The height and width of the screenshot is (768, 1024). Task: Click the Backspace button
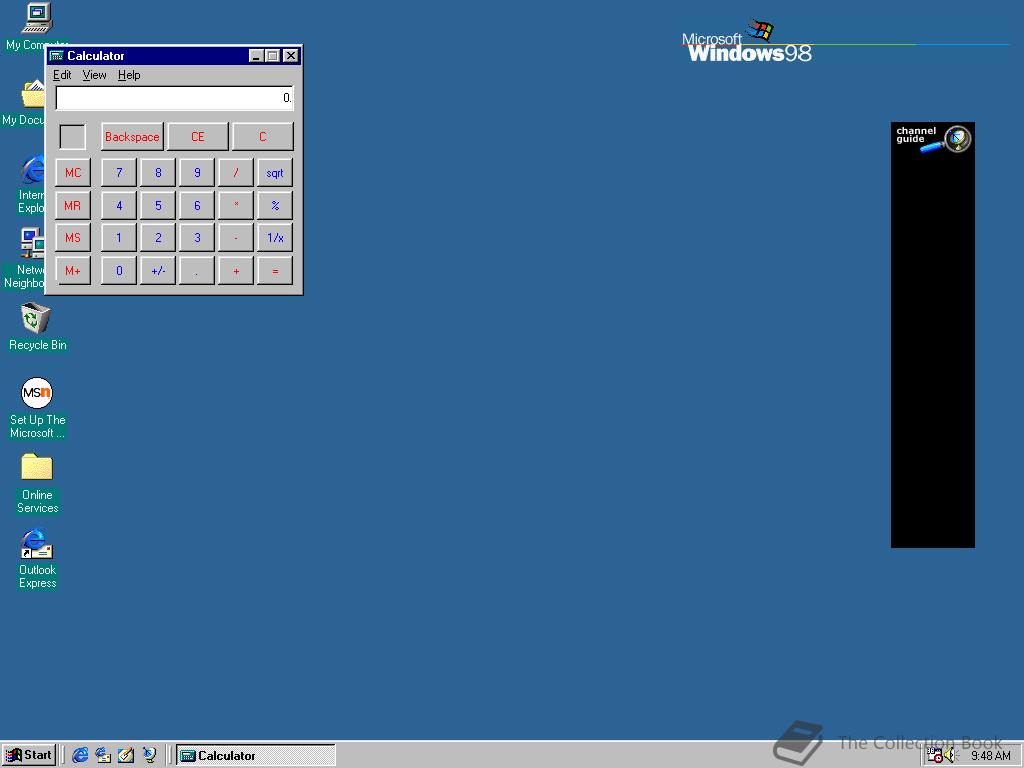tap(132, 136)
